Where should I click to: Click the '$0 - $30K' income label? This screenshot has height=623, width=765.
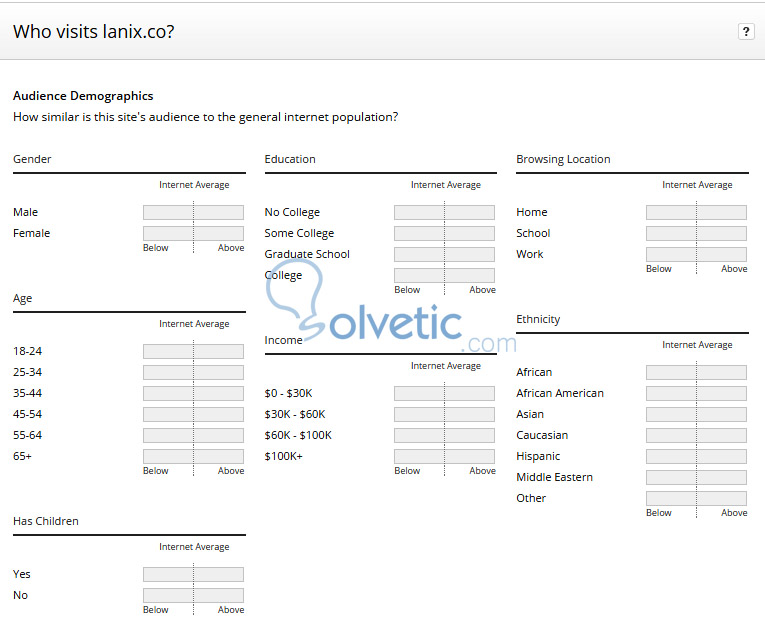[x=288, y=393]
